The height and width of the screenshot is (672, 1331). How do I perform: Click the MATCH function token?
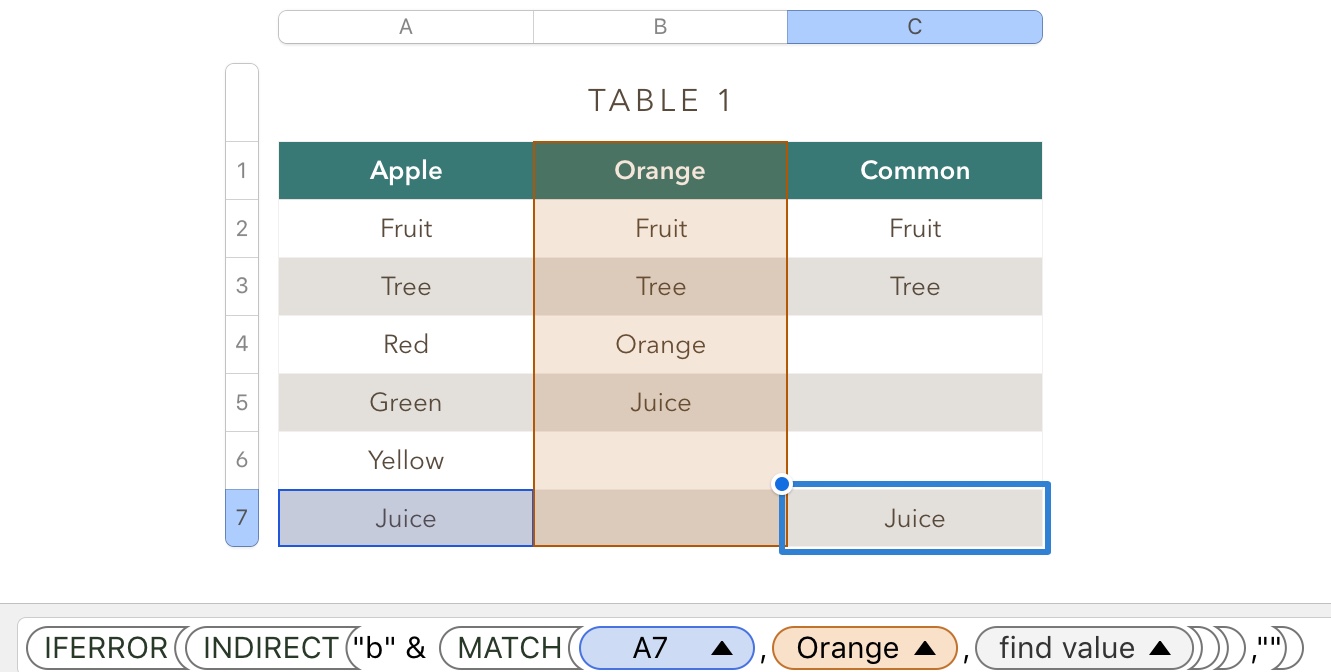(x=510, y=649)
